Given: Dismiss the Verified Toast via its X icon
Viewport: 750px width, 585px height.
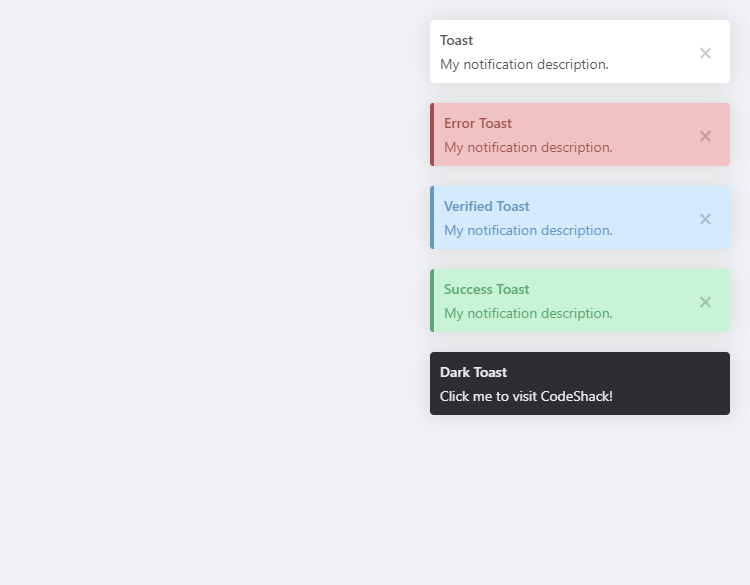Looking at the screenshot, I should (705, 219).
